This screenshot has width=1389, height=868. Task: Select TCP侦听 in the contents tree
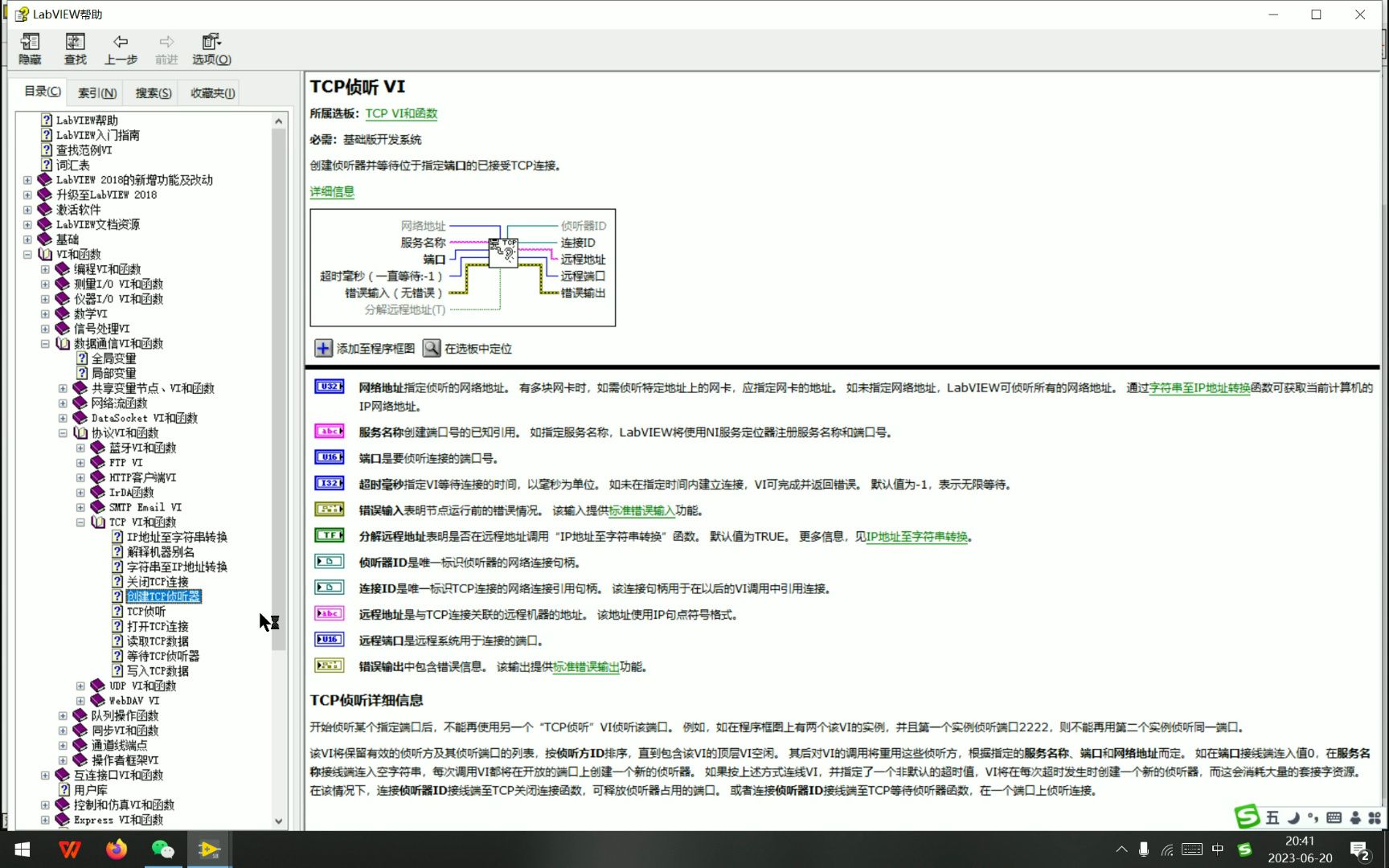(x=146, y=611)
